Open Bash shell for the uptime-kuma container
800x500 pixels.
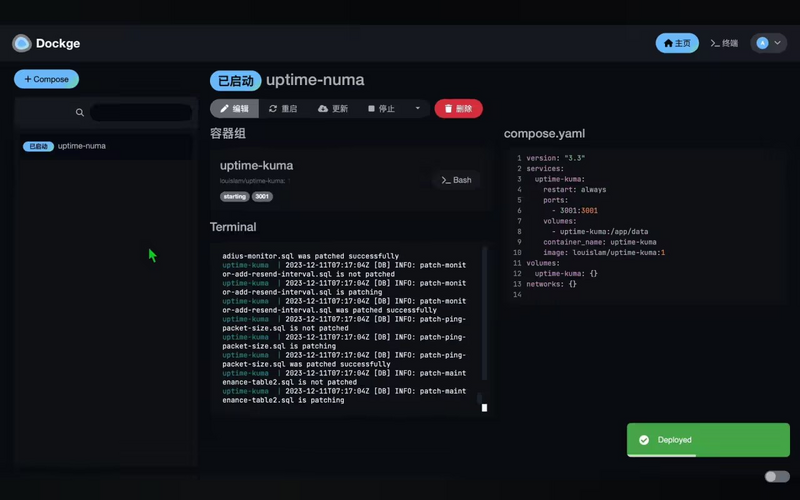pyautogui.click(x=456, y=180)
